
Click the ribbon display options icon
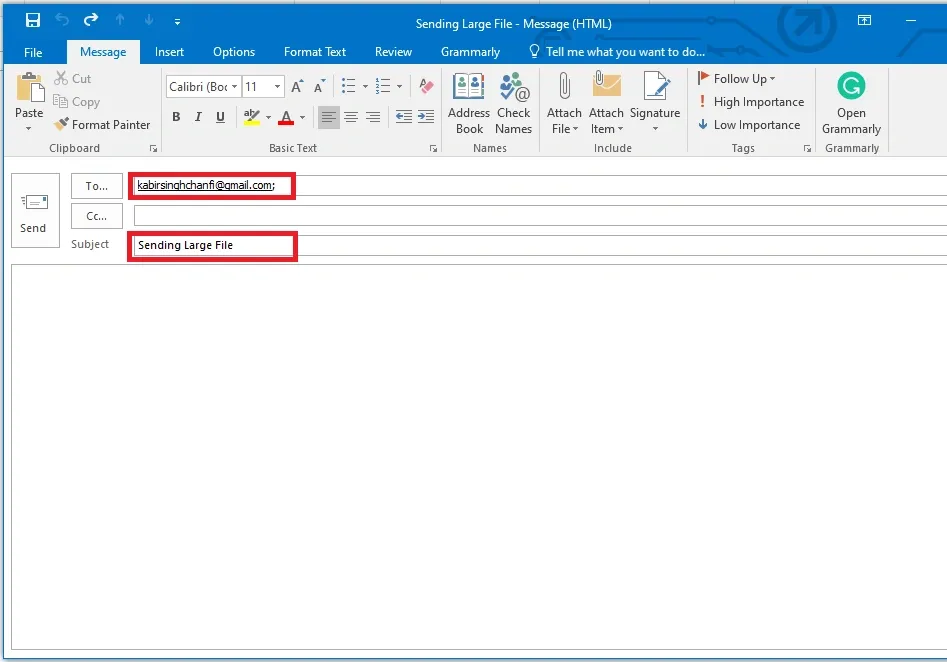click(864, 21)
